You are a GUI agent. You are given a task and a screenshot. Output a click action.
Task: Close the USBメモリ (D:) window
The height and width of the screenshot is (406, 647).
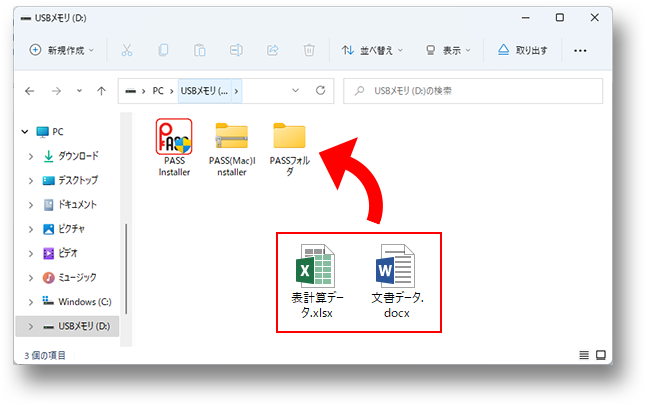(x=595, y=18)
